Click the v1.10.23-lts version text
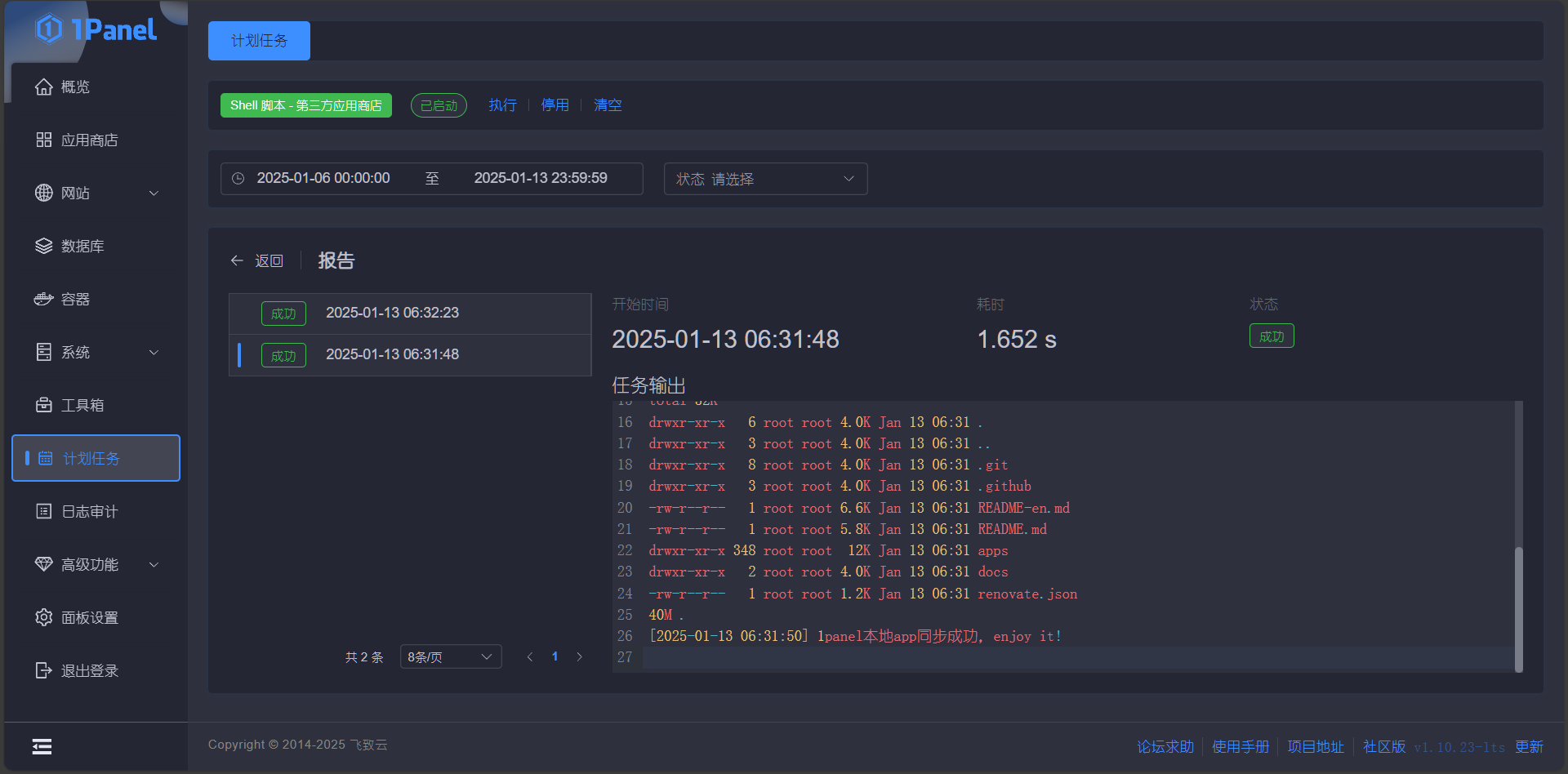The width and height of the screenshot is (1568, 774). (1459, 747)
